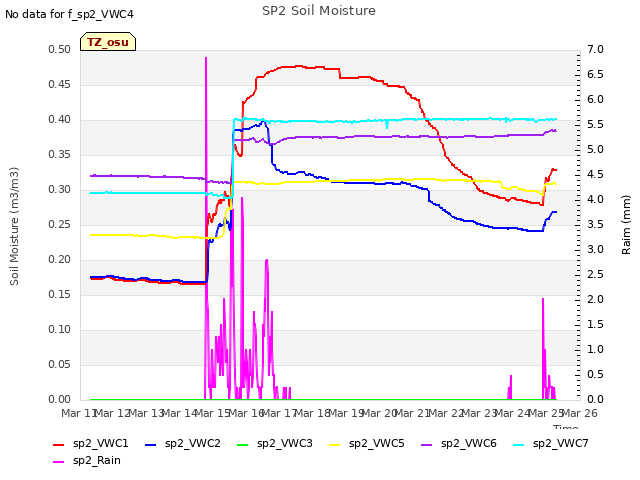
Task: Select the sp2_VWC1 legend label
Action: pos(100,444)
